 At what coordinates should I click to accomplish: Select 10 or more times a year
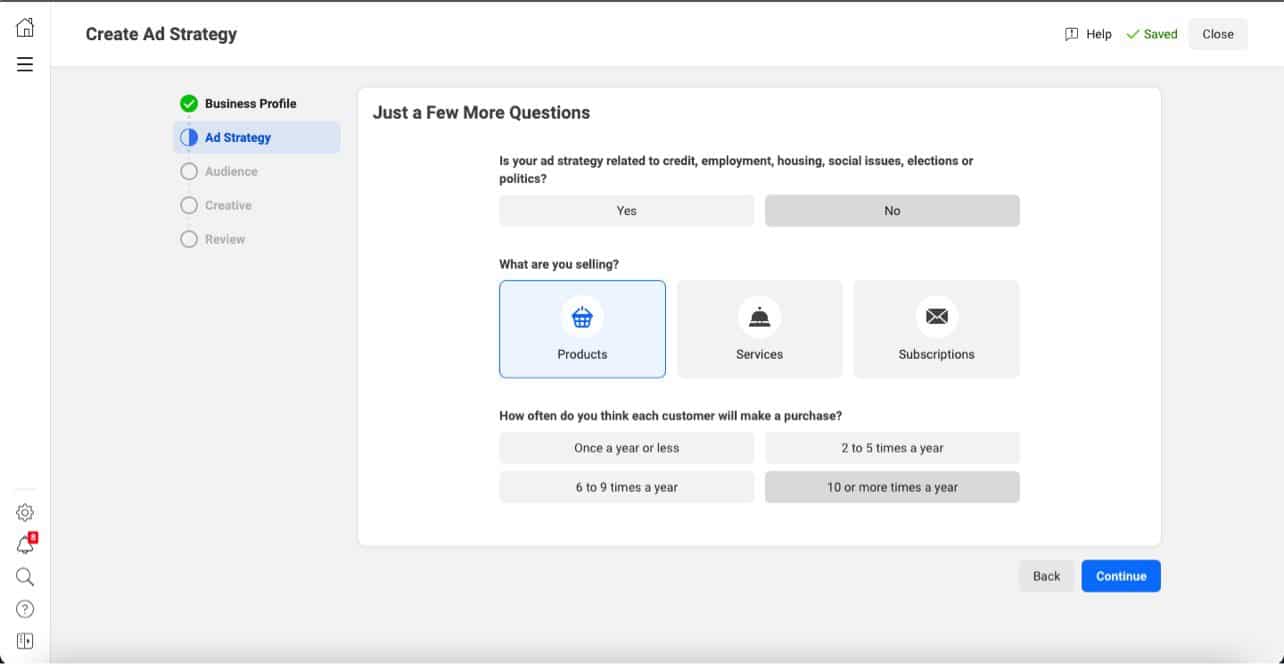pyautogui.click(x=892, y=487)
